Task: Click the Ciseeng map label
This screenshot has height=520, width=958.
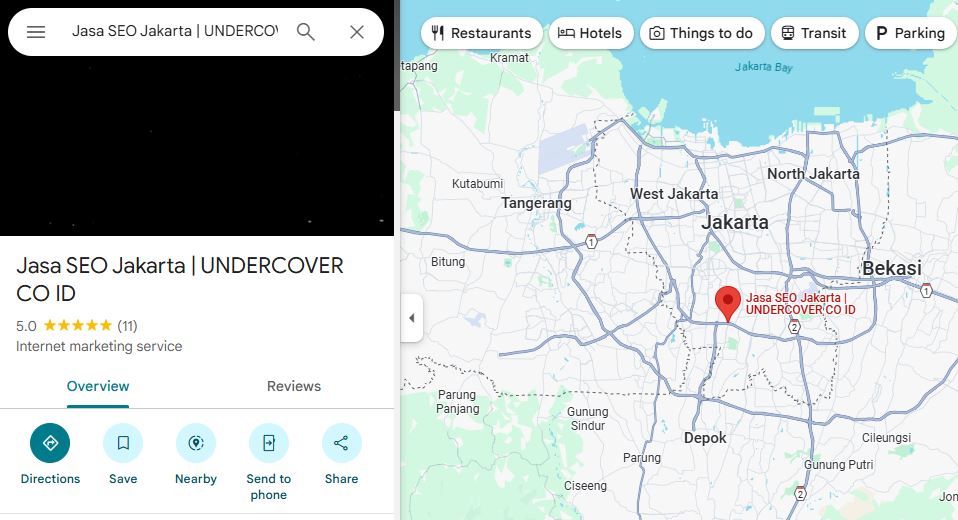Action: [x=585, y=486]
